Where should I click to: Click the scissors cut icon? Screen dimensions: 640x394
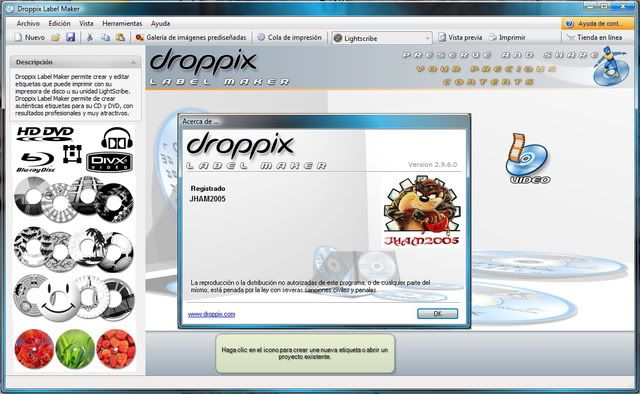(x=90, y=38)
